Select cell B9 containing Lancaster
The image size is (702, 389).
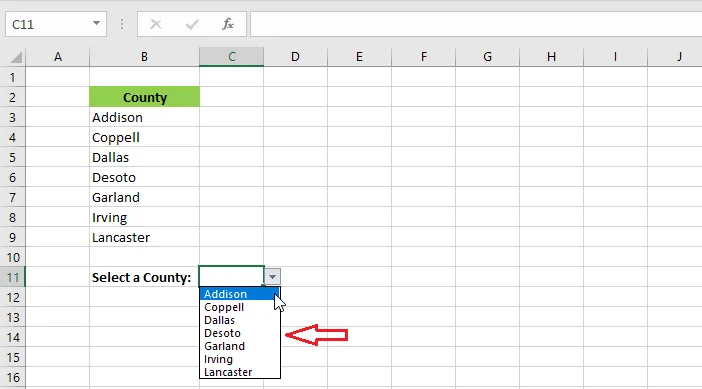click(144, 237)
